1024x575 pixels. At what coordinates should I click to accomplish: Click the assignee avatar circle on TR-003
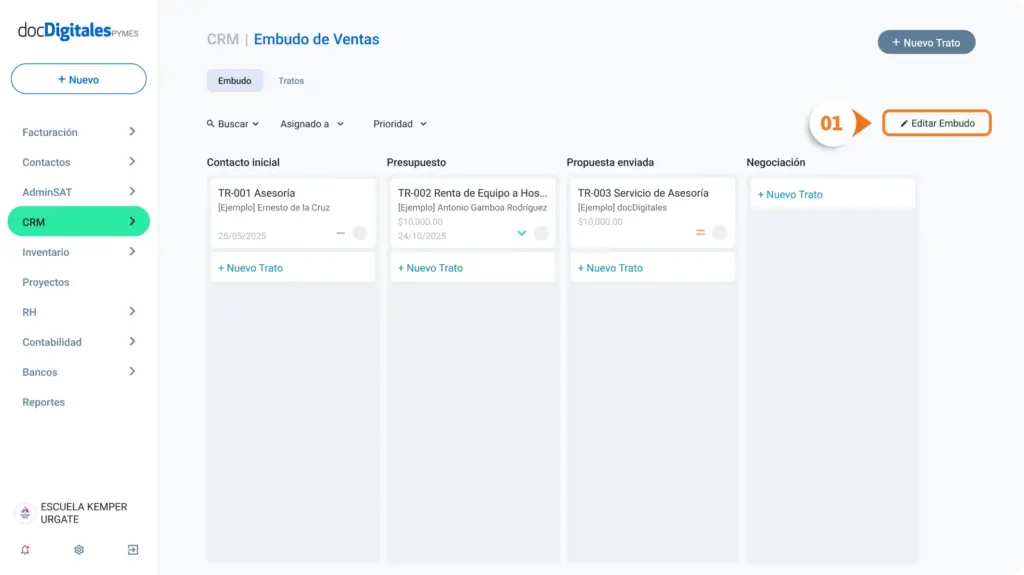coord(719,233)
